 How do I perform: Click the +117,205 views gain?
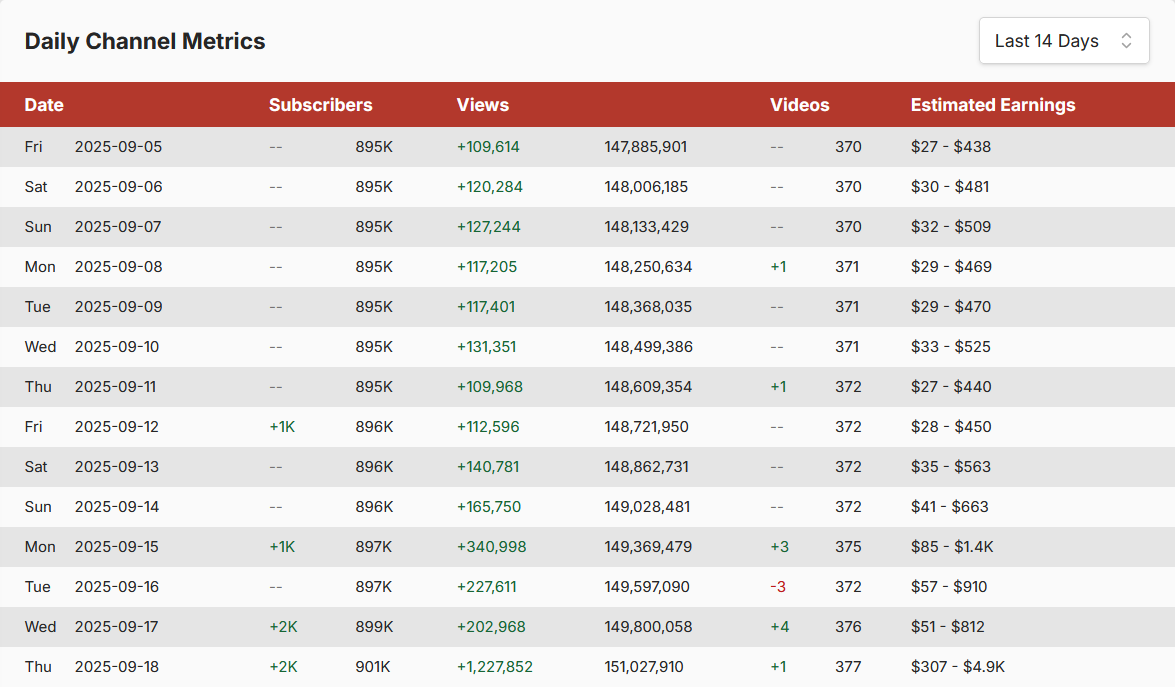pyautogui.click(x=487, y=267)
